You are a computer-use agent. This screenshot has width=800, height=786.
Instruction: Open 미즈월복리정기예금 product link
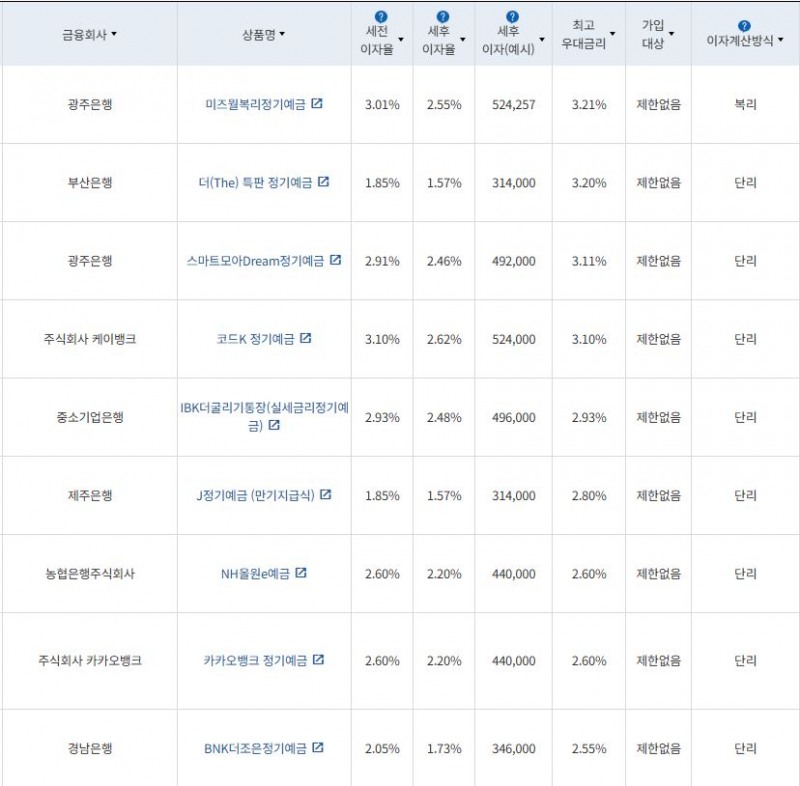coord(255,105)
